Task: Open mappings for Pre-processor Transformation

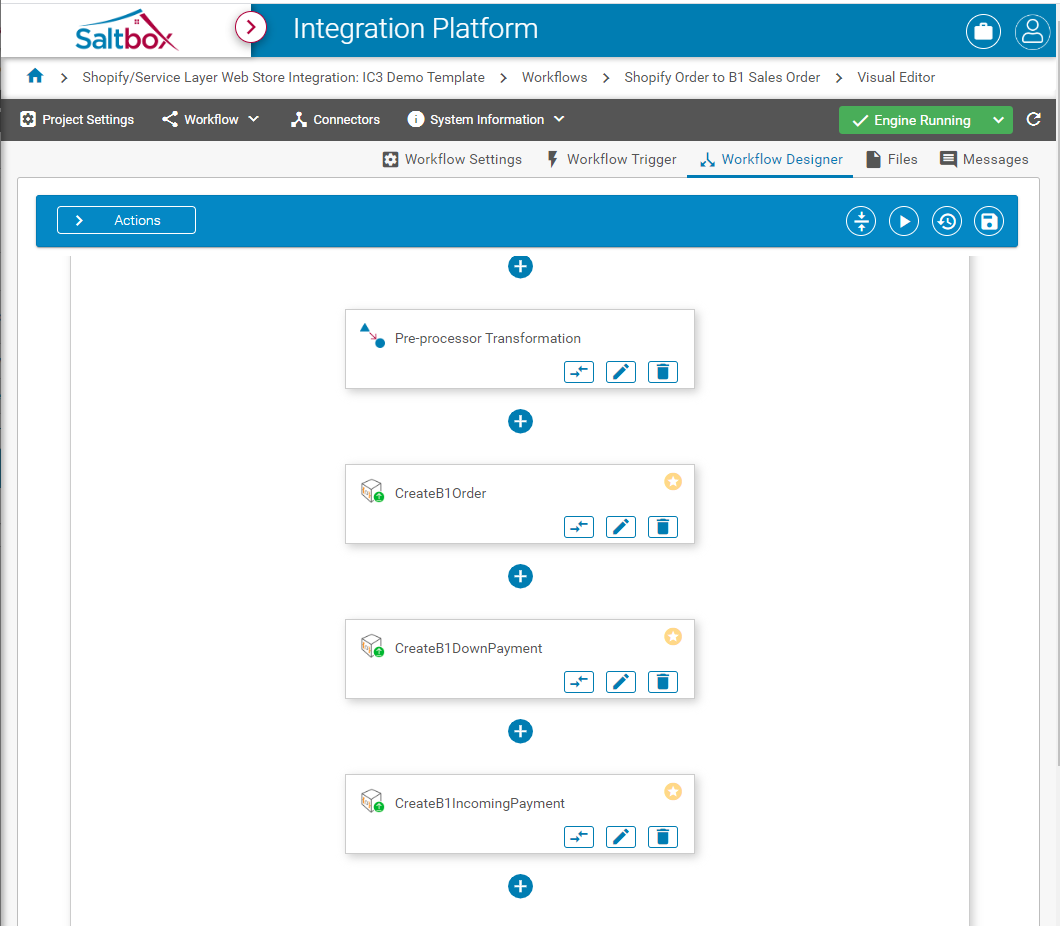Action: (579, 372)
